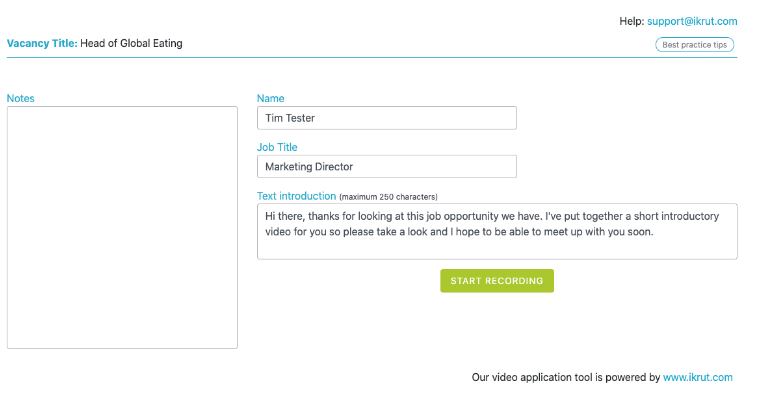
Task: Open the www.ikrut.com footer link
Action: click(x=698, y=377)
